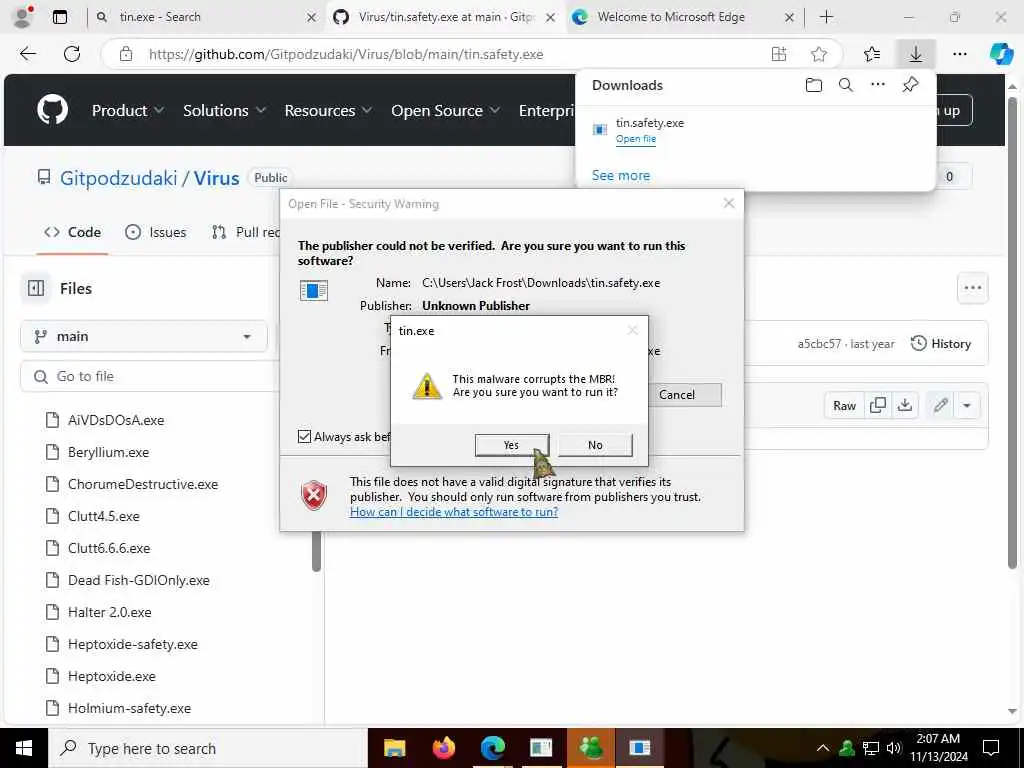View file History
1024x768 pixels.
click(x=941, y=344)
